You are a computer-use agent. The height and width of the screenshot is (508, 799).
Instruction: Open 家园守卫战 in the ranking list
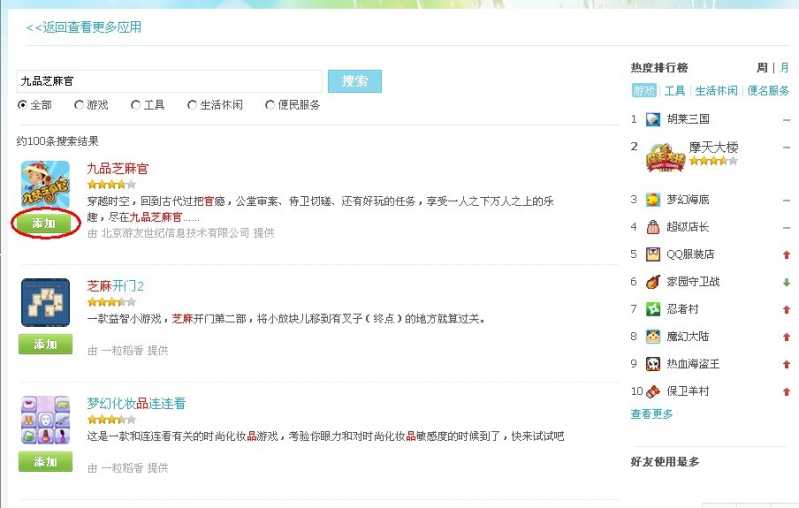point(693,281)
